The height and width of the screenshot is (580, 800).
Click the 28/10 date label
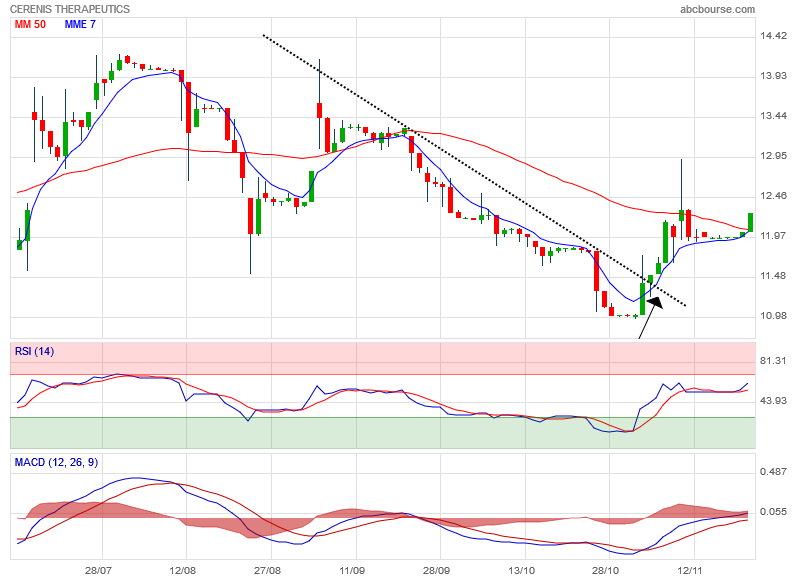[x=606, y=570]
